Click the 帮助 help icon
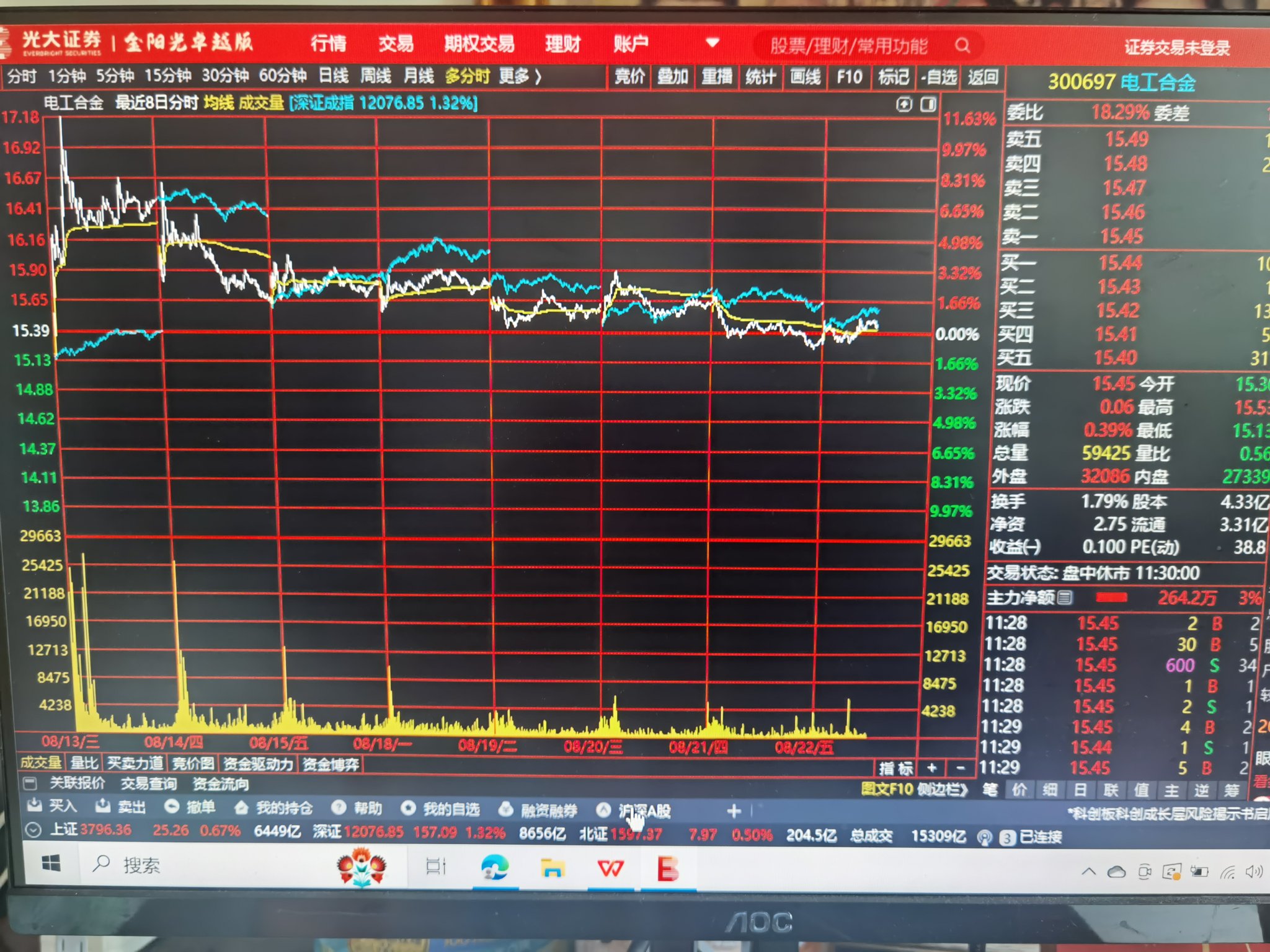 339,808
